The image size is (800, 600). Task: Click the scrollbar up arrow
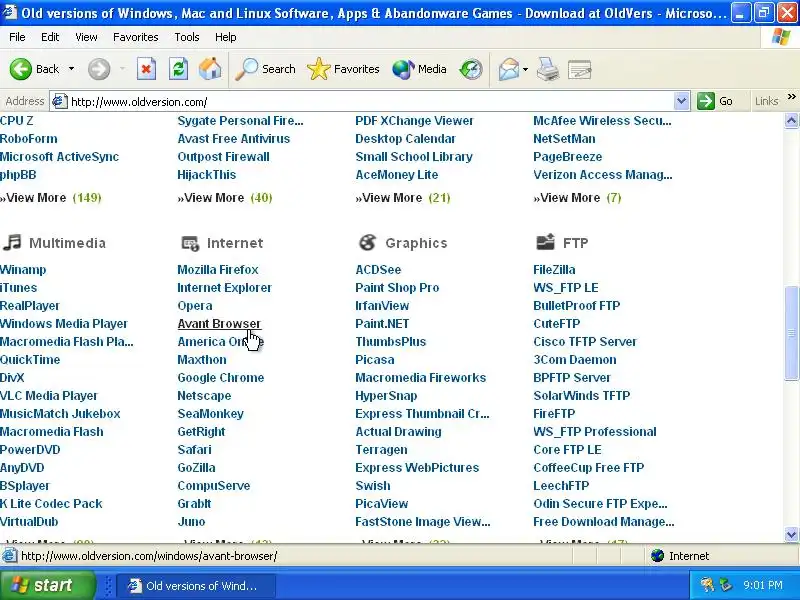791,120
